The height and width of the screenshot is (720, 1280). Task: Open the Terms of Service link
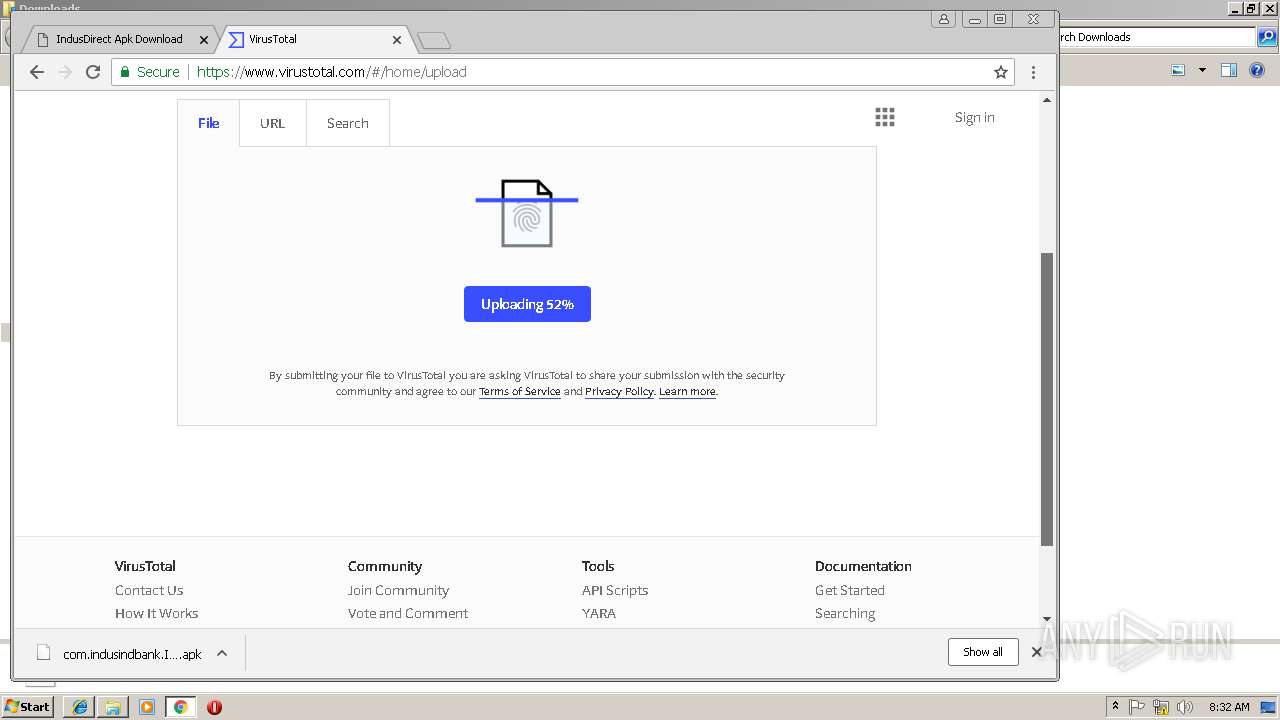click(519, 391)
